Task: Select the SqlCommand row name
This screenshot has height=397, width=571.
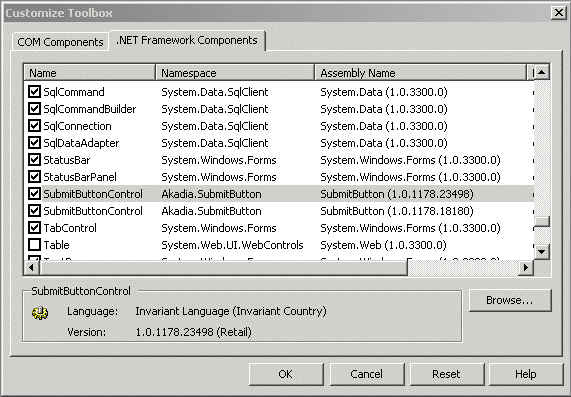Action: 74,92
